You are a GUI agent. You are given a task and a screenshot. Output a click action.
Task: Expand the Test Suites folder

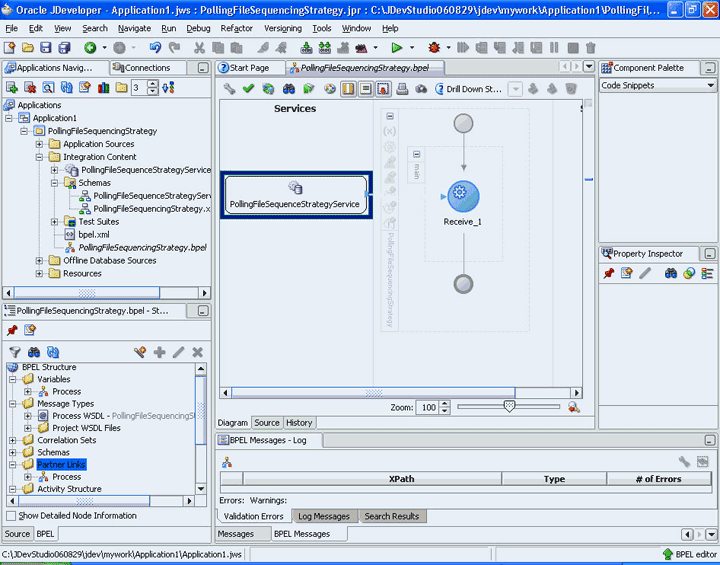click(x=54, y=221)
